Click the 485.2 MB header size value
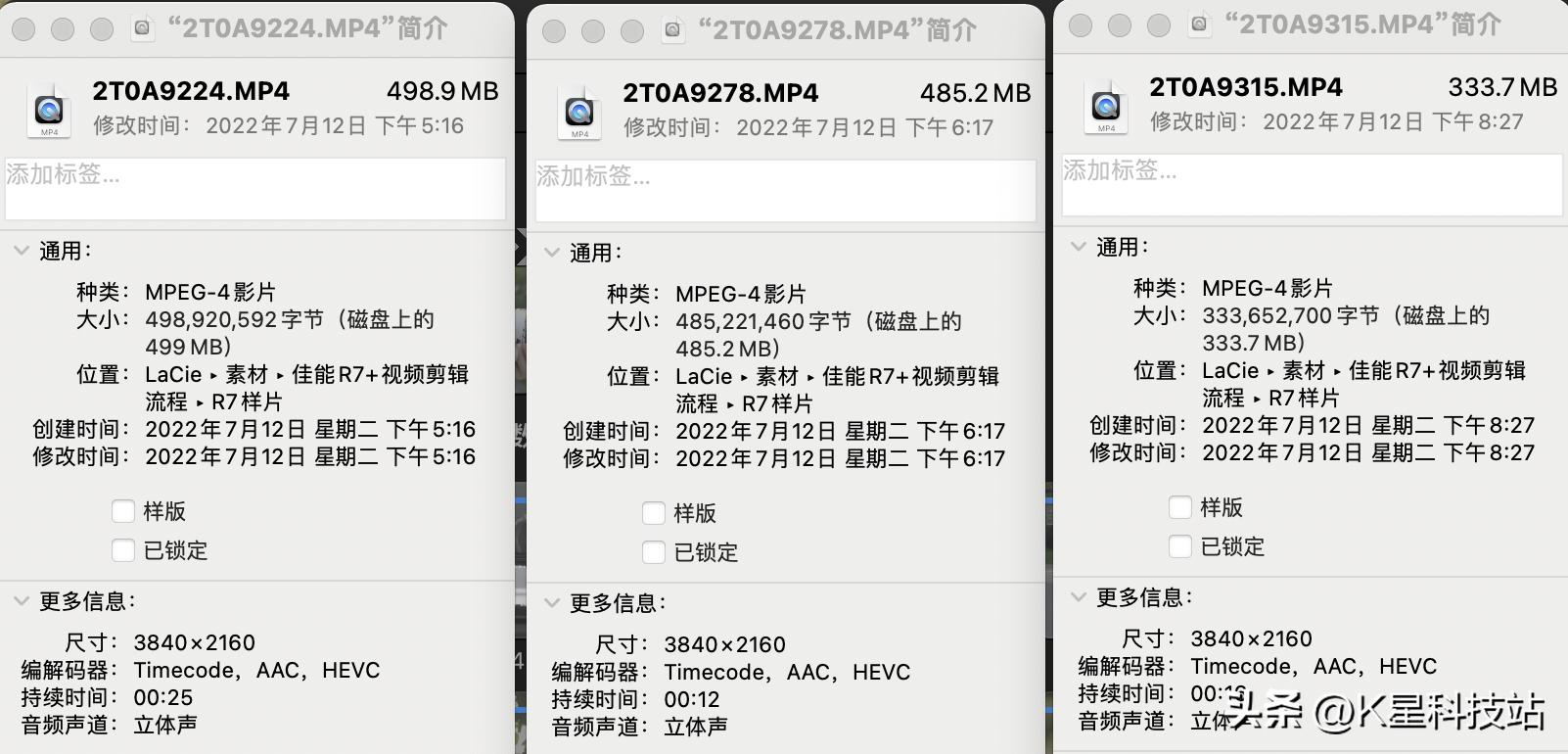 [x=975, y=94]
